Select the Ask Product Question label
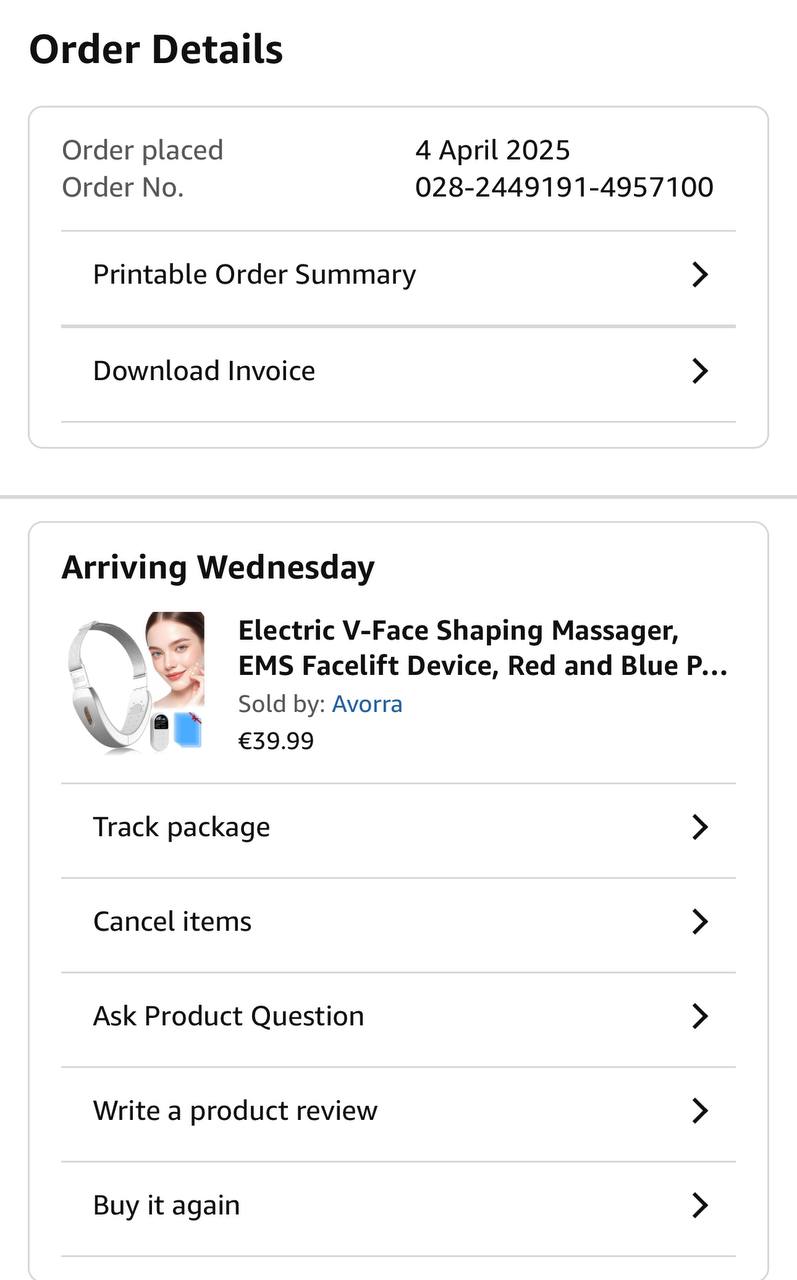Screen dimensions: 797x1280 click(228, 1016)
